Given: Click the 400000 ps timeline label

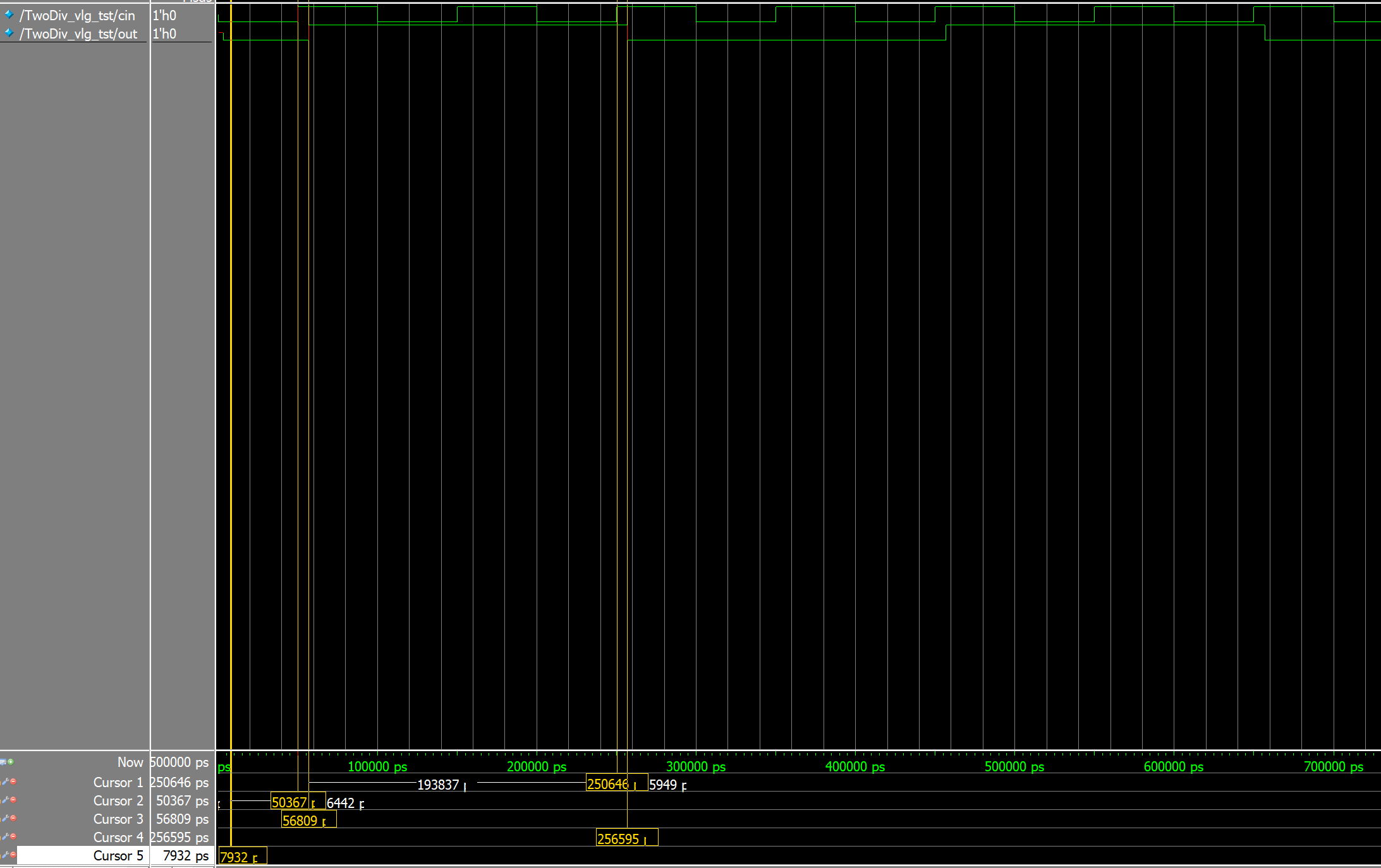Looking at the screenshot, I should (855, 766).
